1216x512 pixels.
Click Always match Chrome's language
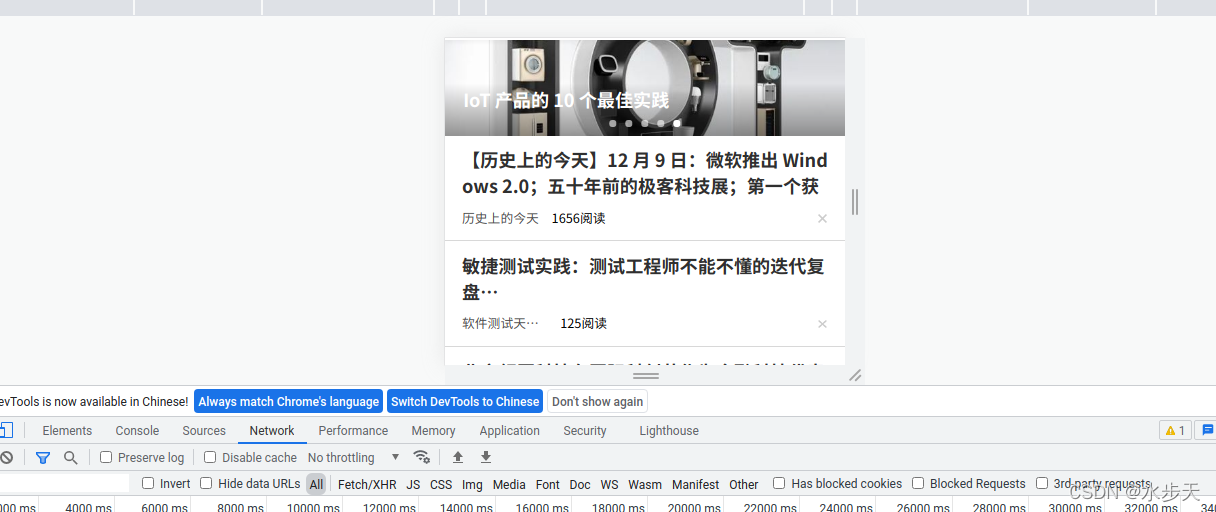pyautogui.click(x=288, y=401)
